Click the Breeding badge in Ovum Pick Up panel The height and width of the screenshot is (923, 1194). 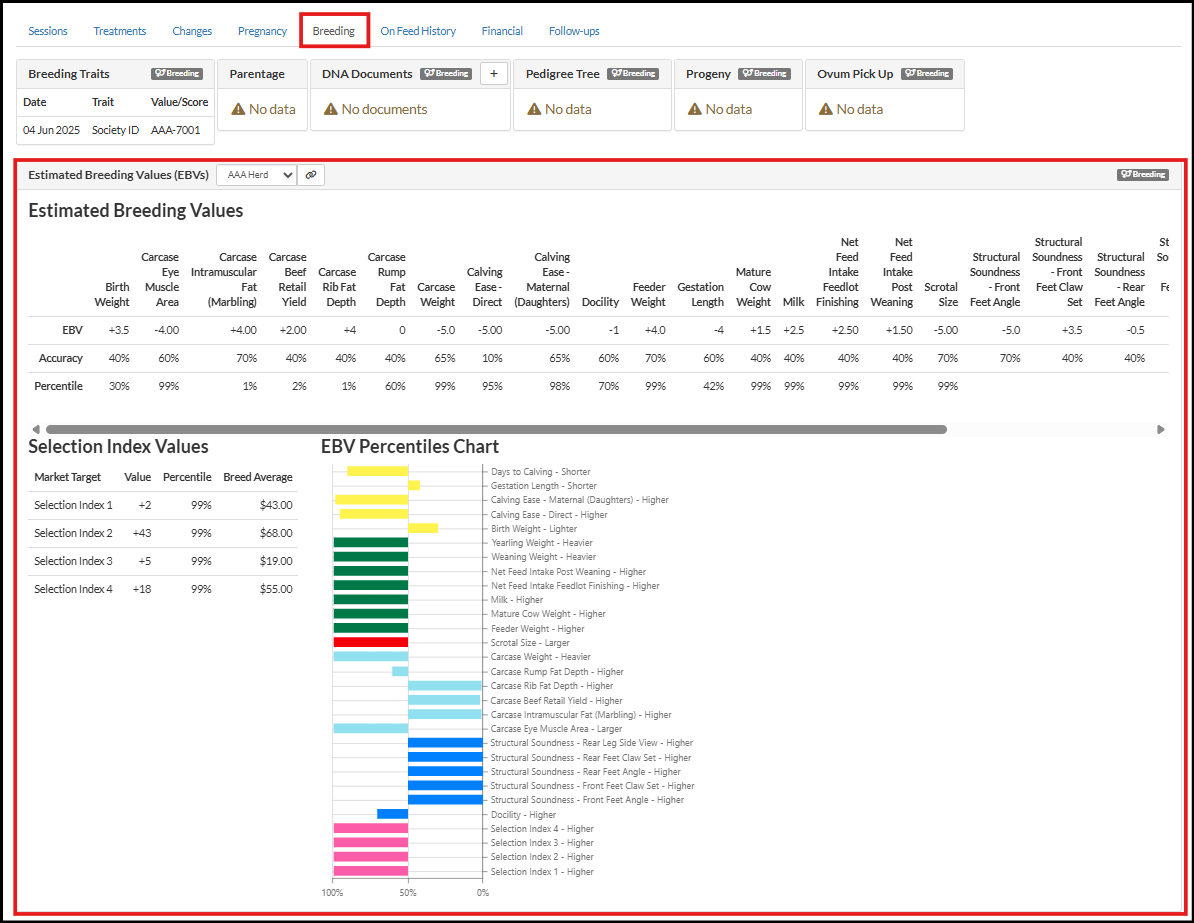pos(926,74)
